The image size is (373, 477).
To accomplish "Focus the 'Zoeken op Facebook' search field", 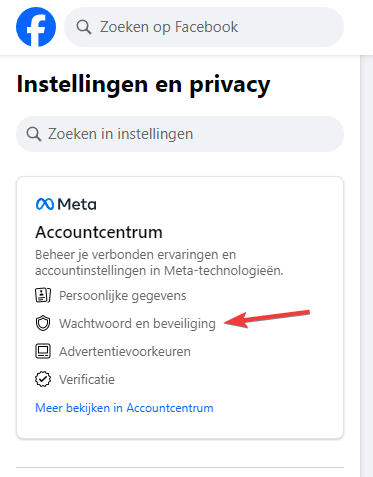I will [x=204, y=27].
